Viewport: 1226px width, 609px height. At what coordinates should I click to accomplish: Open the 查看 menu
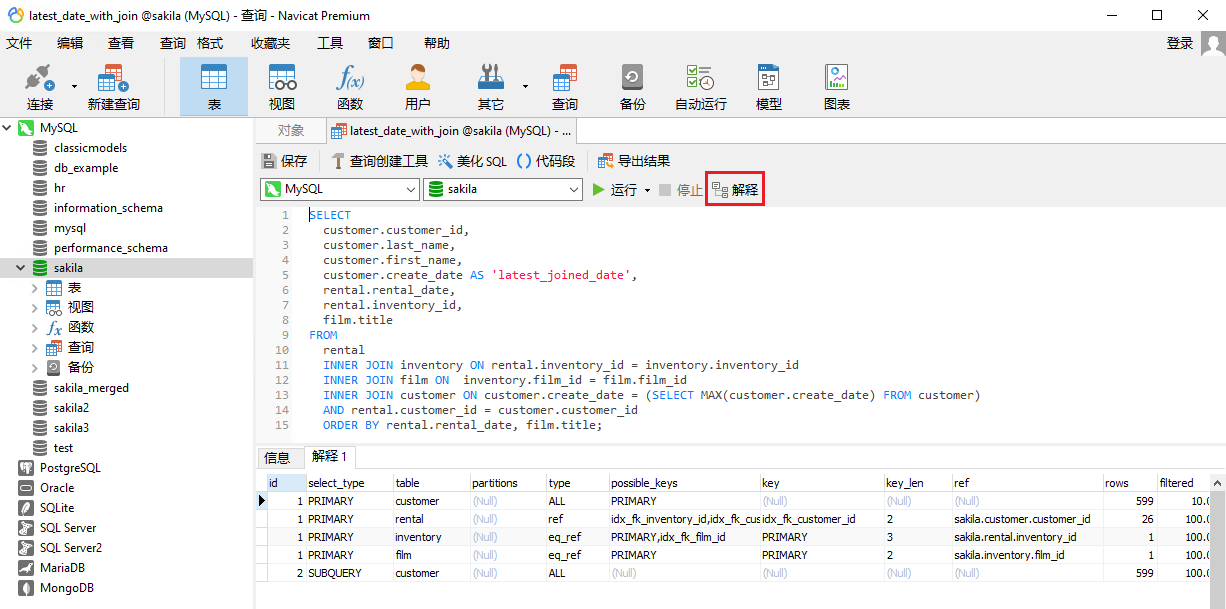(x=121, y=43)
